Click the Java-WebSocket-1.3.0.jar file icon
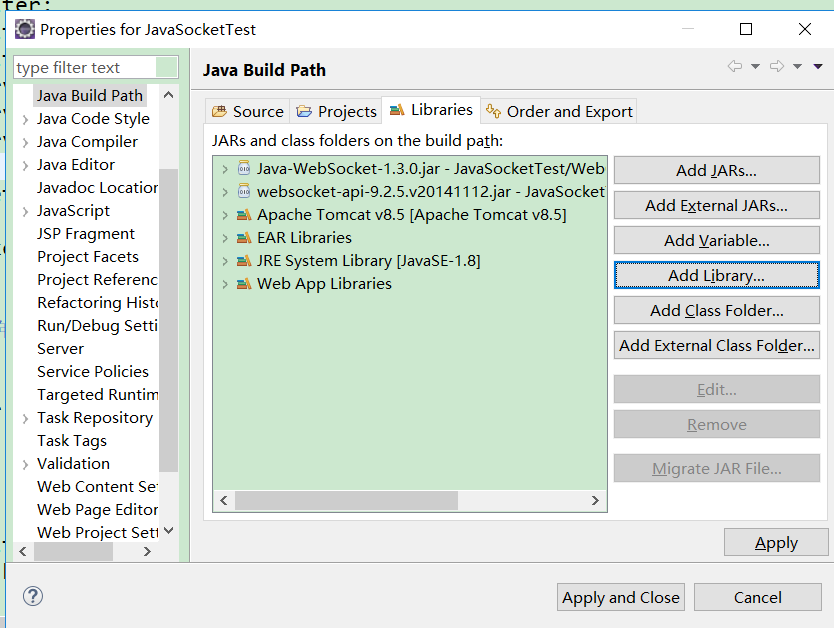 [x=244, y=169]
